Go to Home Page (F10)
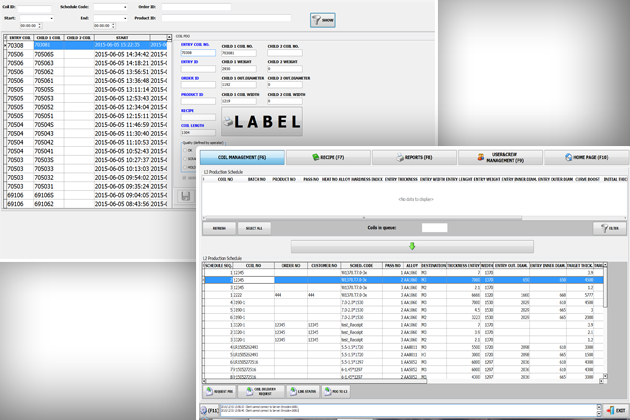The width and height of the screenshot is (630, 420). click(588, 157)
